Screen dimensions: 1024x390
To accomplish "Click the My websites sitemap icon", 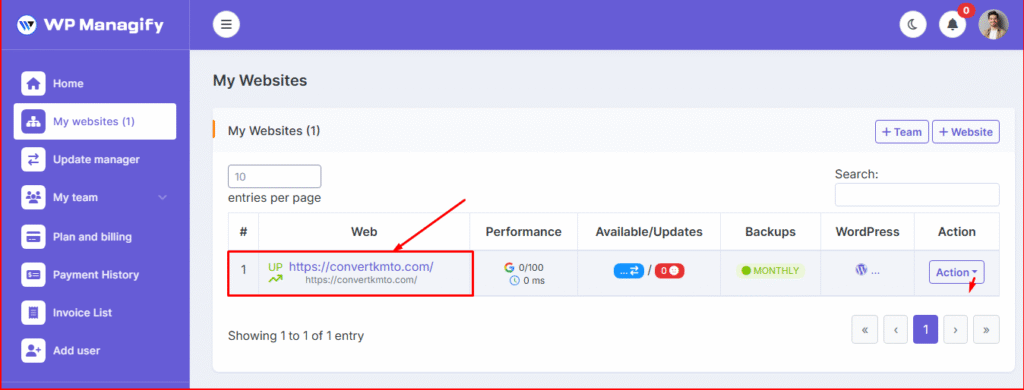I will tap(33, 122).
